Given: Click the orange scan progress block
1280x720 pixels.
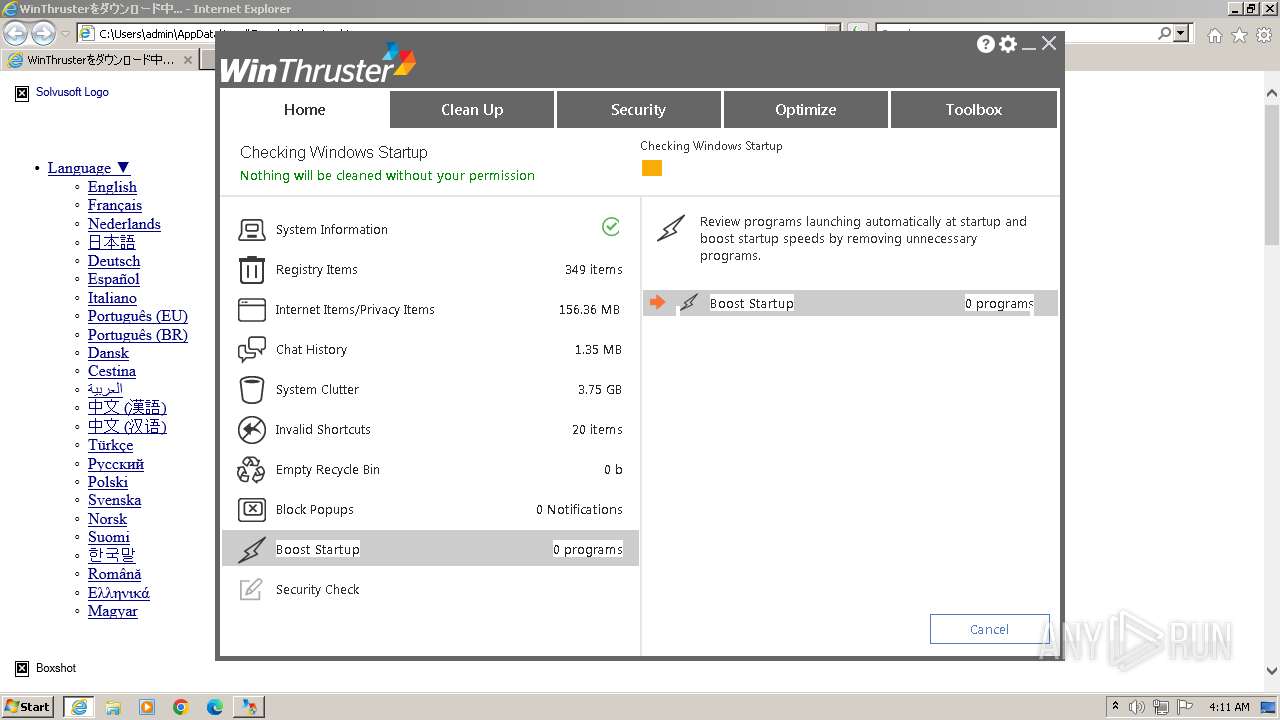Looking at the screenshot, I should click(x=652, y=168).
